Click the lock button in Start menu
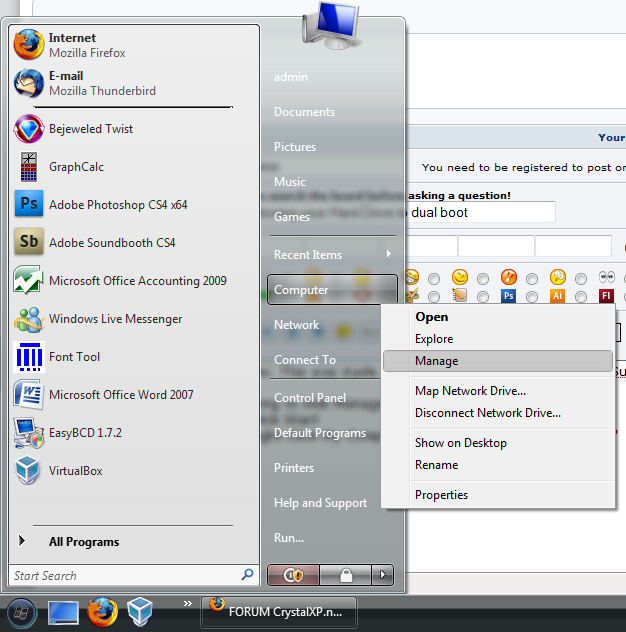Viewport: 626px width, 632px height. pos(345,575)
